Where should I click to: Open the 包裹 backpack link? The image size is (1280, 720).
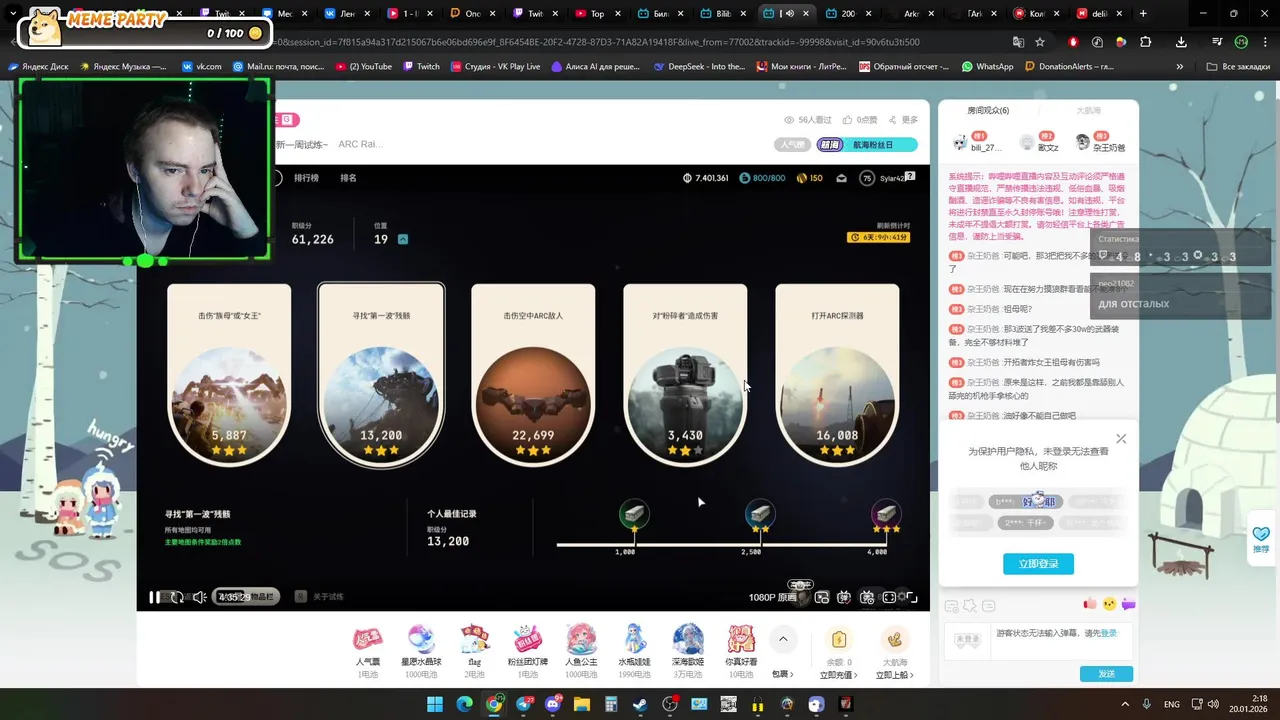click(x=783, y=674)
